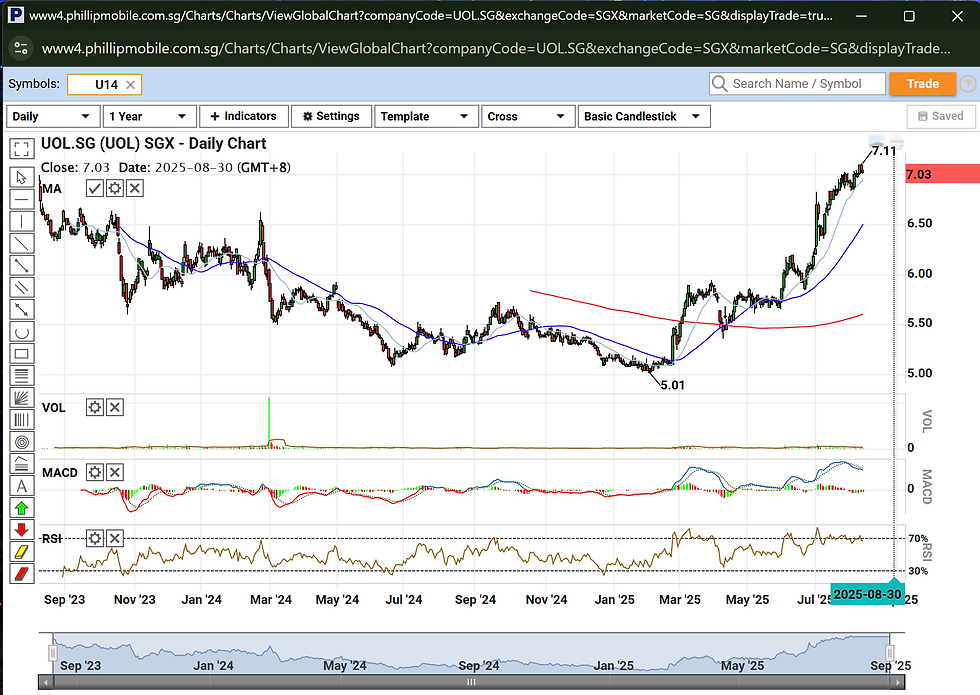
Task: Open the Template menu
Action: (x=424, y=117)
